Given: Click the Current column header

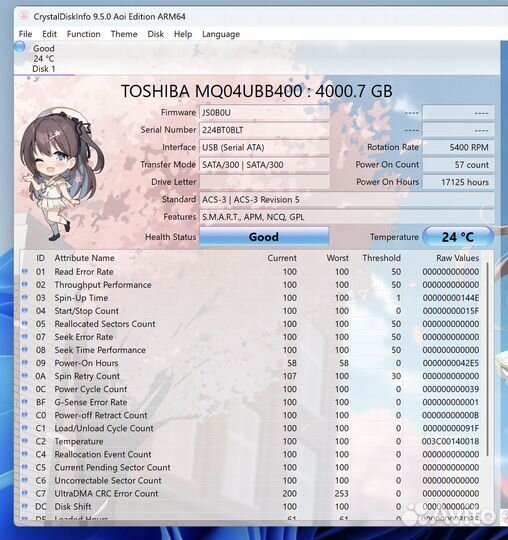Looking at the screenshot, I should pos(282,258).
